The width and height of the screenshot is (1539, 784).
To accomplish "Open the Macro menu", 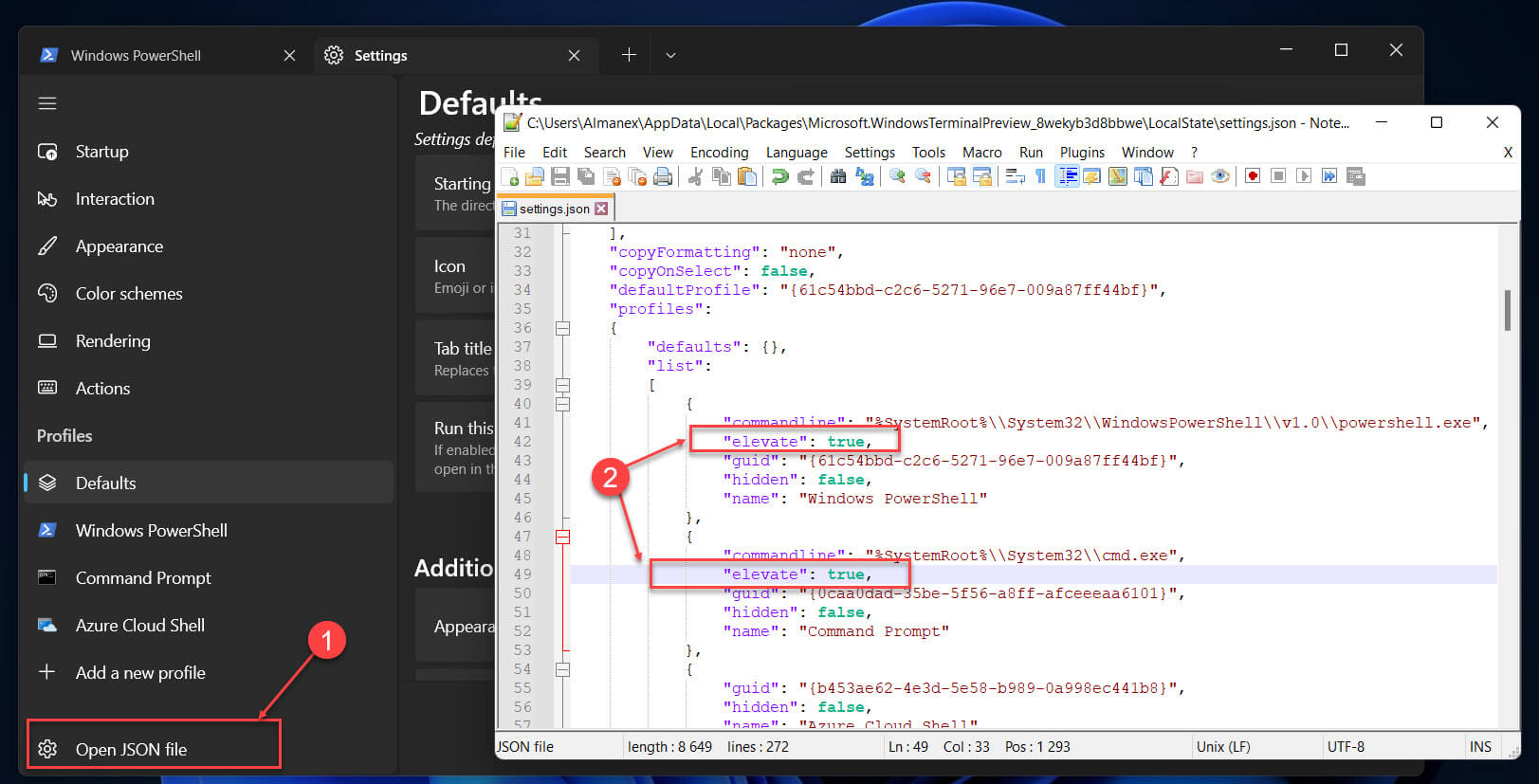I will coord(981,153).
